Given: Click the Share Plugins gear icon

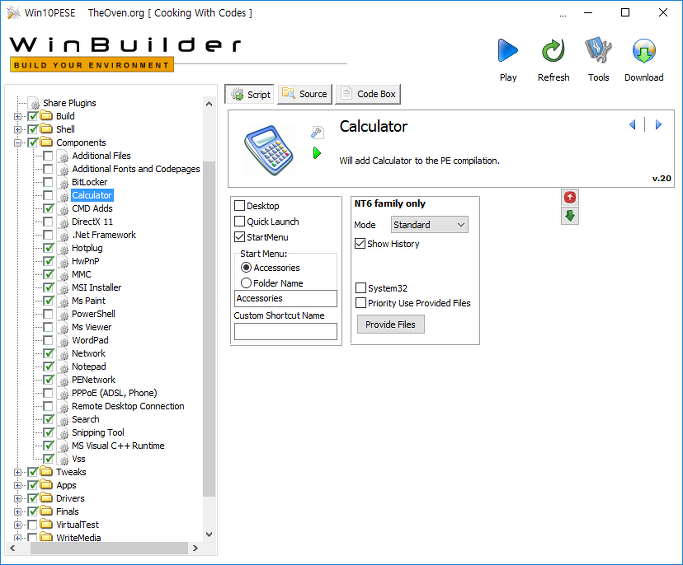Looking at the screenshot, I should [x=34, y=103].
